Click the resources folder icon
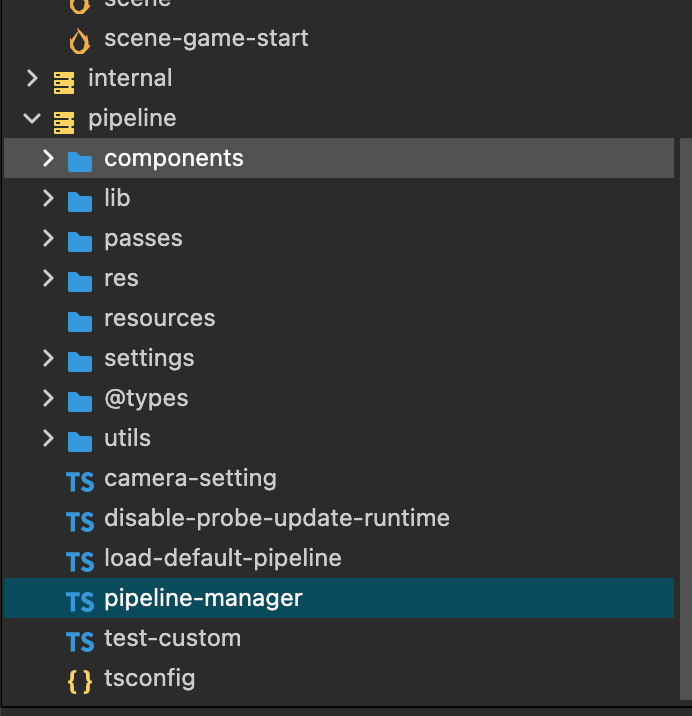Image resolution: width=692 pixels, height=716 pixels. click(80, 320)
